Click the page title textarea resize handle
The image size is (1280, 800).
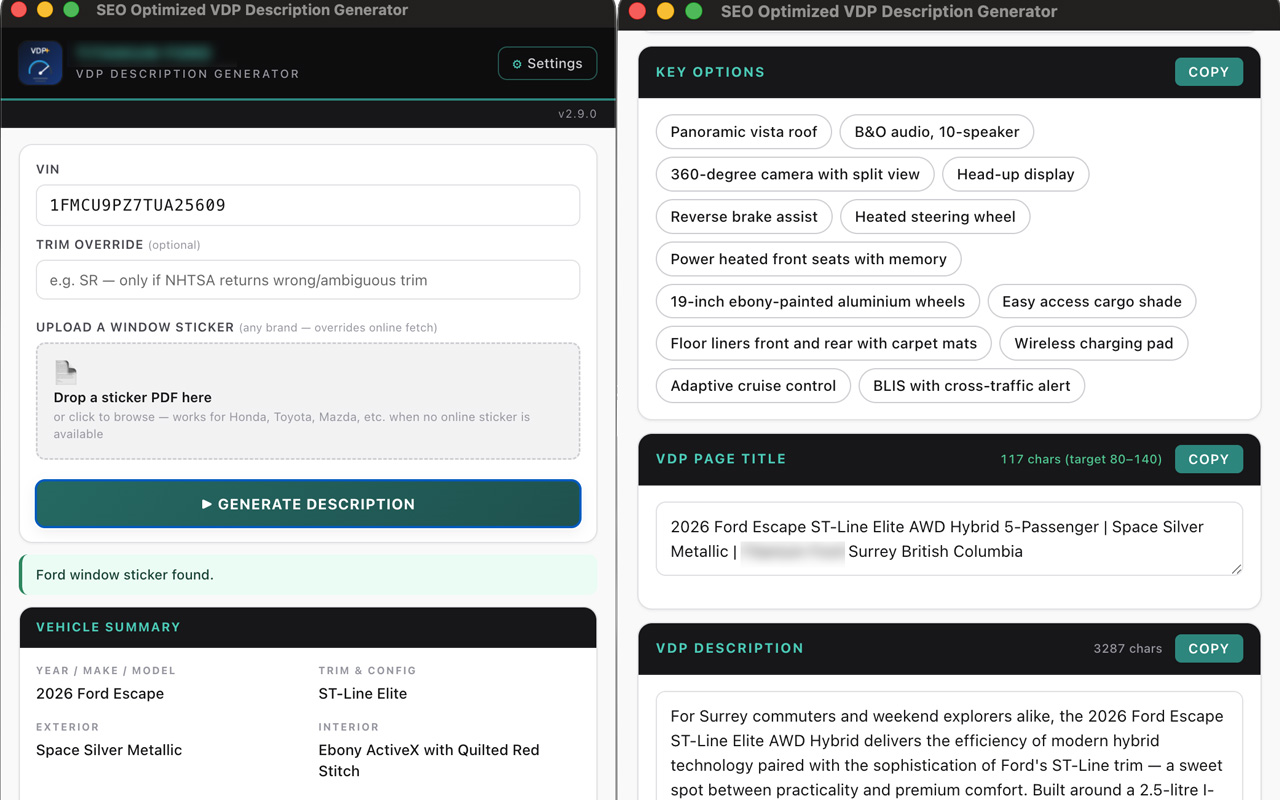1236,569
